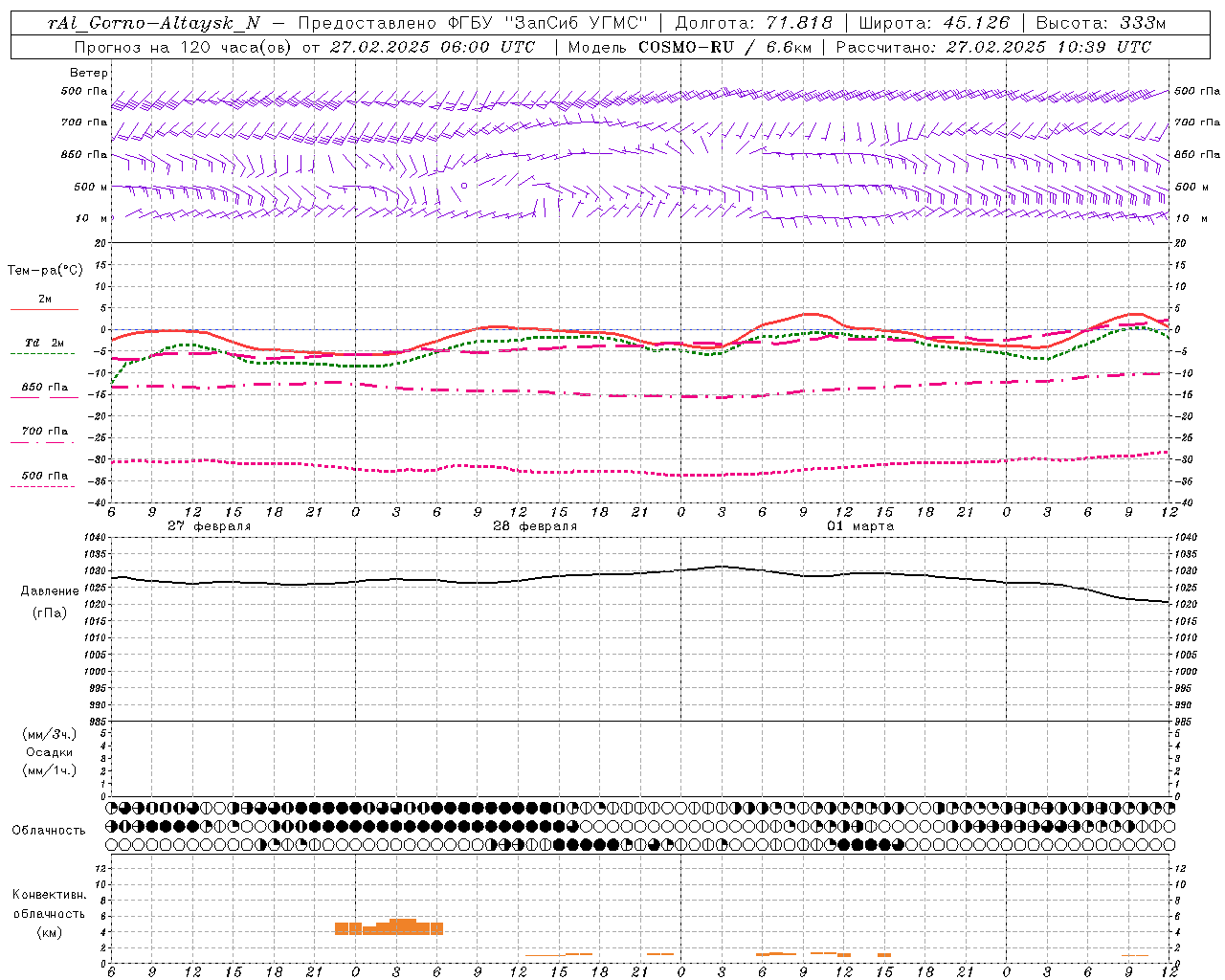Click the Облачность cloudiness label
The width and height of the screenshot is (1225, 980).
[49, 831]
